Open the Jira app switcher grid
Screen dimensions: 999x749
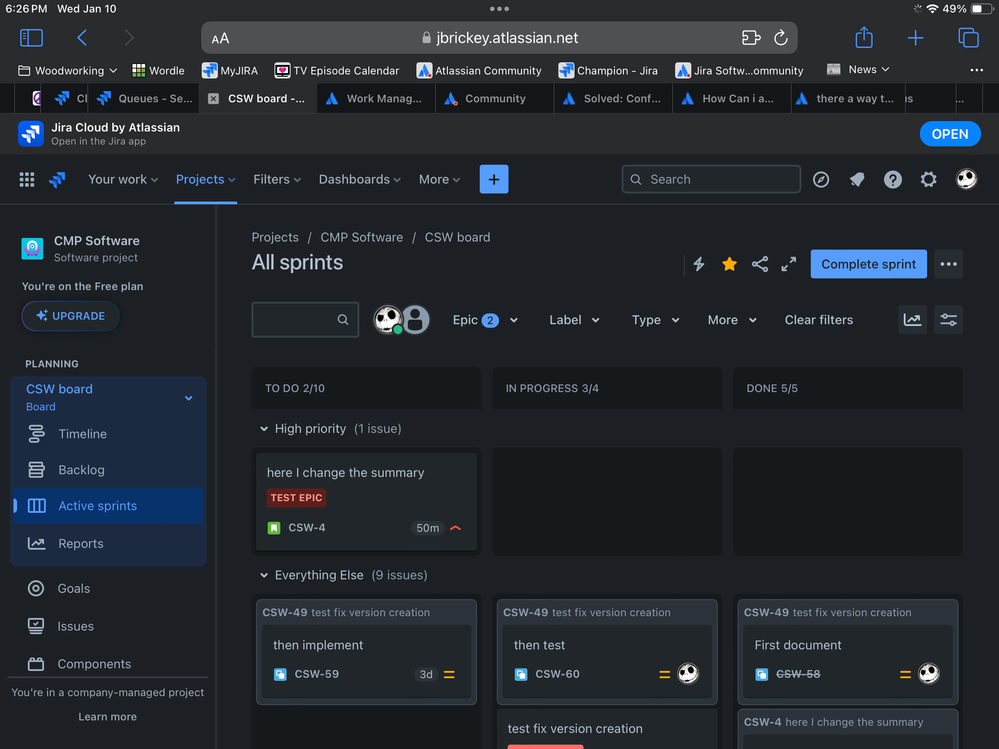click(x=27, y=180)
